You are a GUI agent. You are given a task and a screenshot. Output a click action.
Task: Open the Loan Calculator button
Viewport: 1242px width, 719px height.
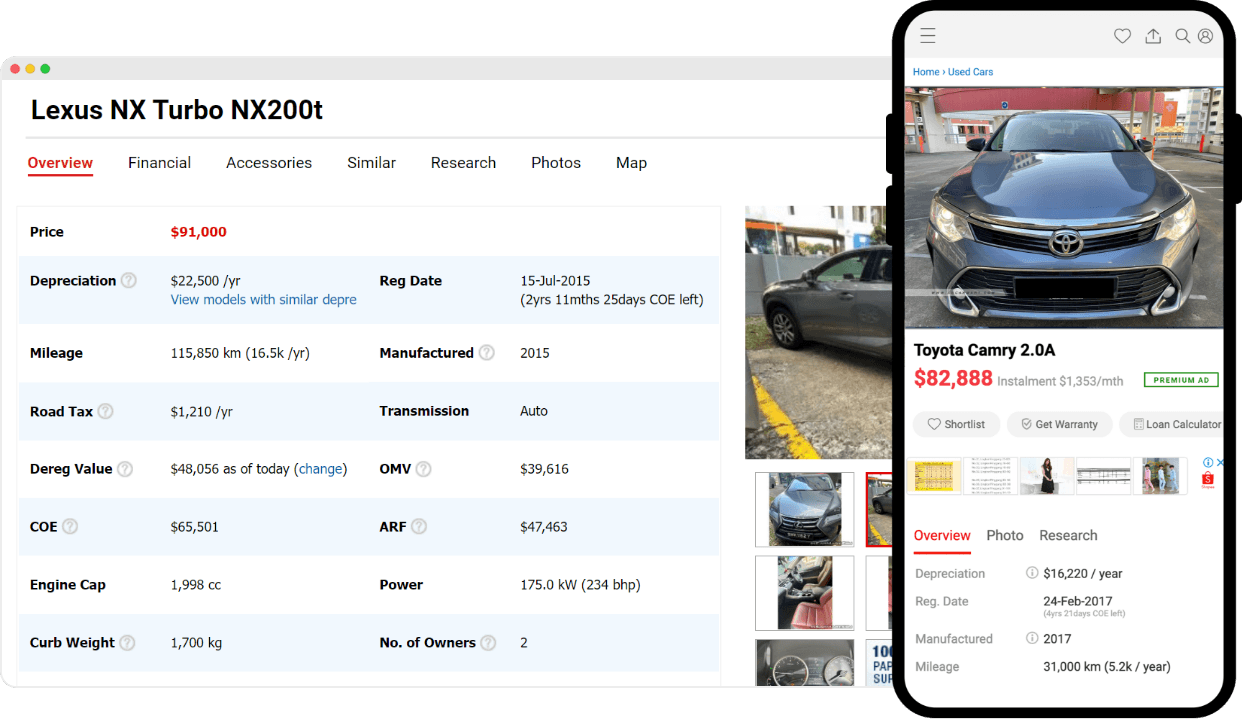click(x=1176, y=424)
